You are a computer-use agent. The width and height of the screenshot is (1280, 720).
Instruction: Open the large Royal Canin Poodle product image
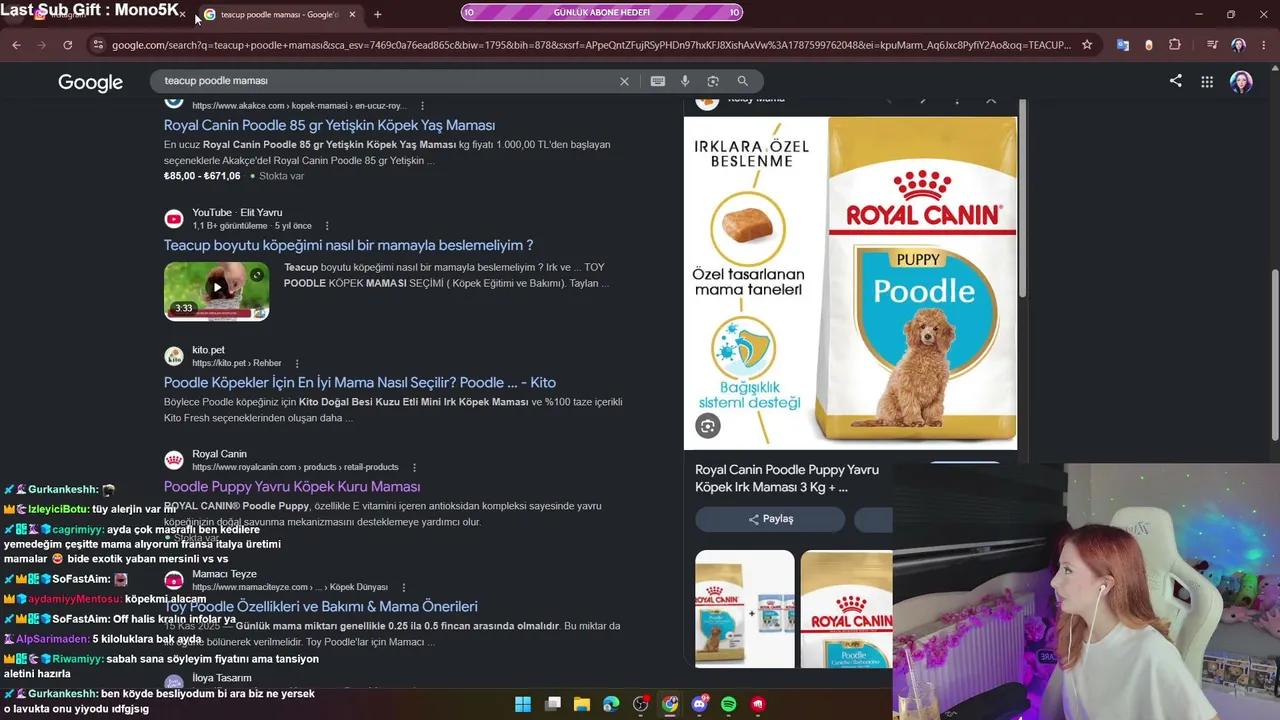(850, 283)
